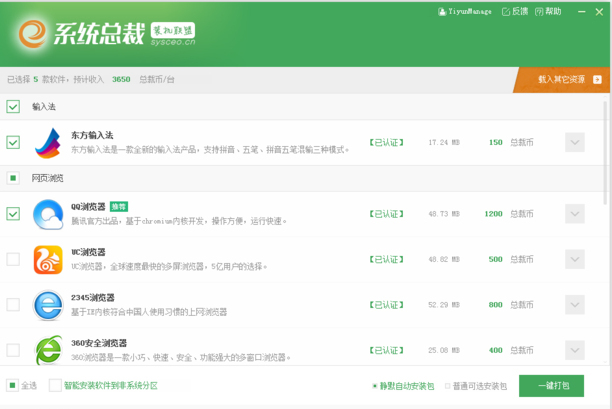Click the 2345浏览器 title text
The height and width of the screenshot is (409, 612).
(93, 298)
